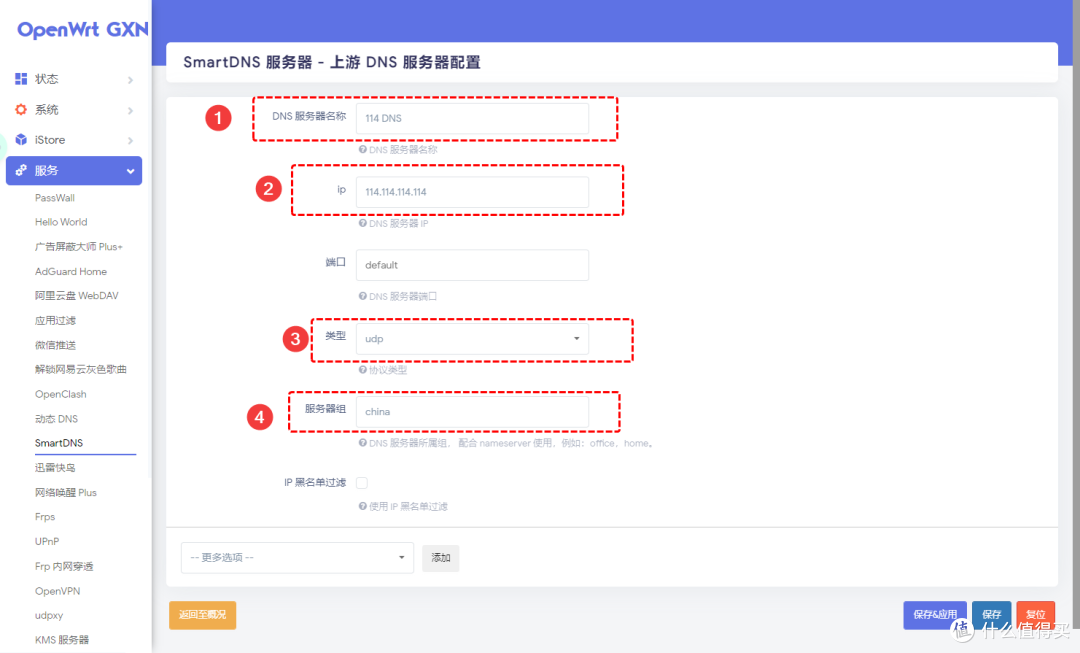The width and height of the screenshot is (1080, 653).
Task: Click the help icon beside DNS 服务器端口 hint
Action: (x=362, y=295)
